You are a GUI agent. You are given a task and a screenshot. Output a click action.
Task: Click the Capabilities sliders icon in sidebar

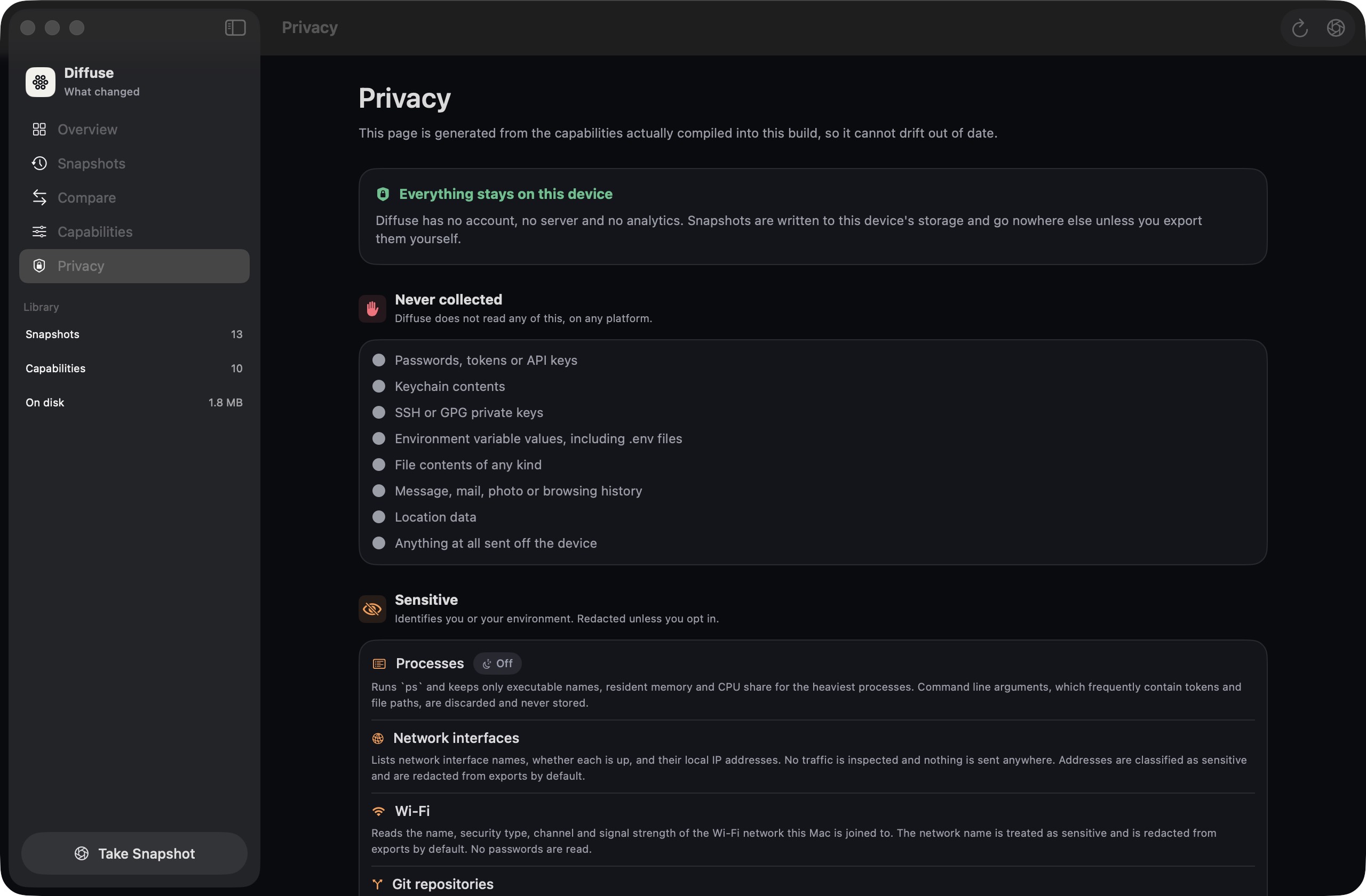(39, 232)
